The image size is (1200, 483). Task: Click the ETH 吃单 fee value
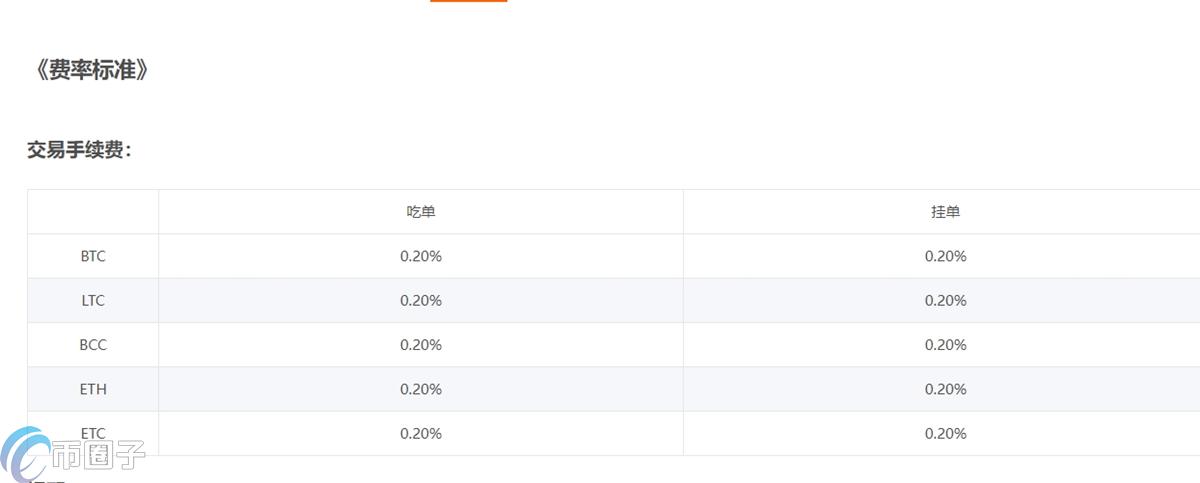[421, 389]
